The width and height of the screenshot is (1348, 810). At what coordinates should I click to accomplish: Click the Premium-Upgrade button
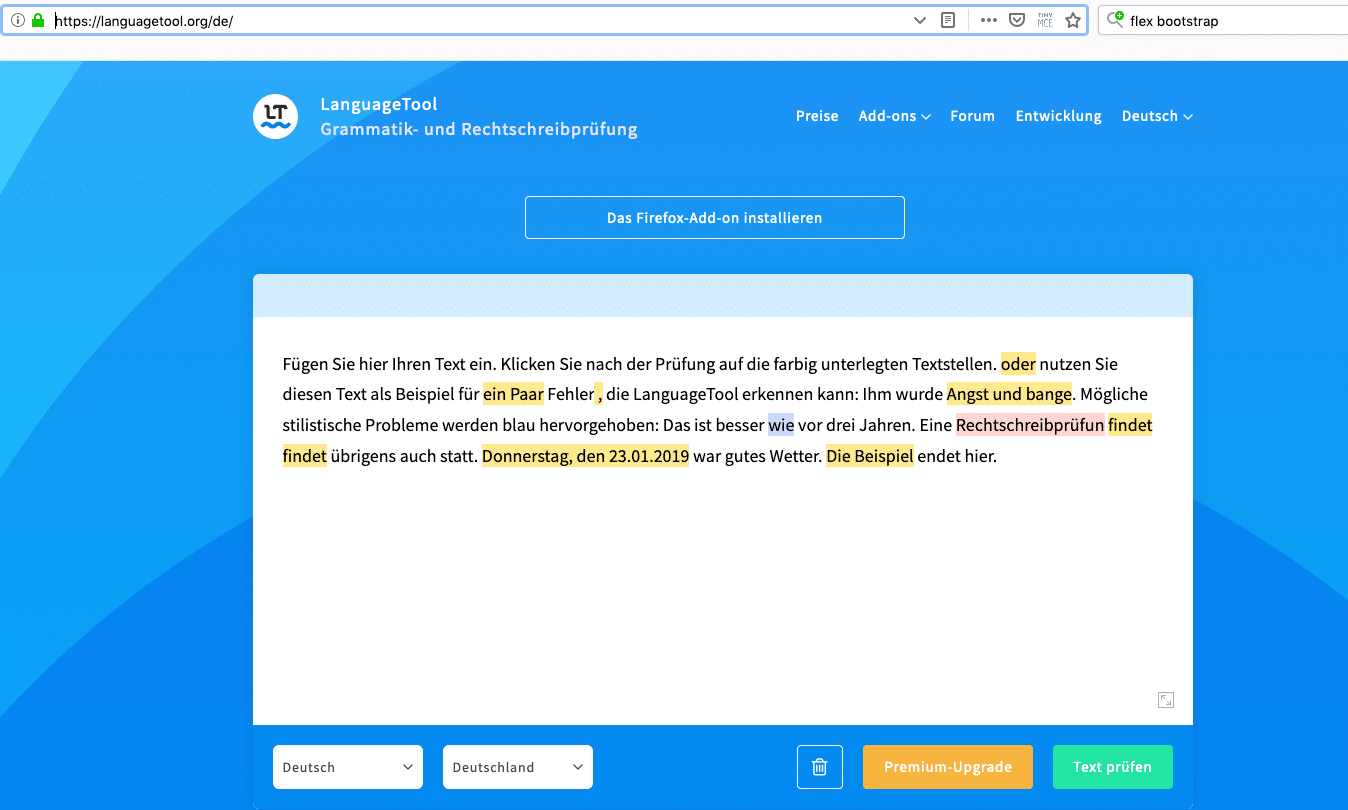pos(948,767)
